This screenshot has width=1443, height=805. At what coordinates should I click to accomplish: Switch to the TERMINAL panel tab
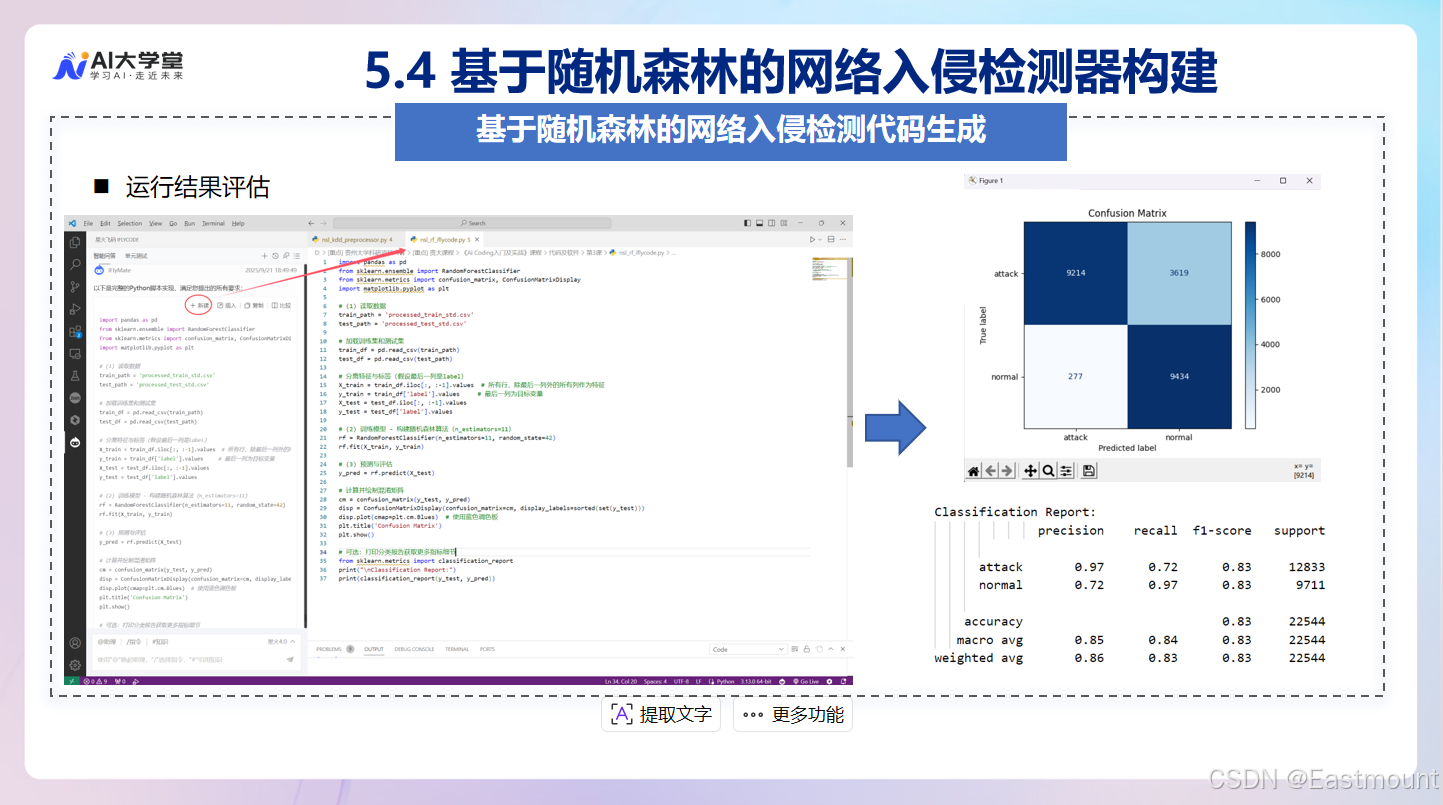click(x=457, y=649)
